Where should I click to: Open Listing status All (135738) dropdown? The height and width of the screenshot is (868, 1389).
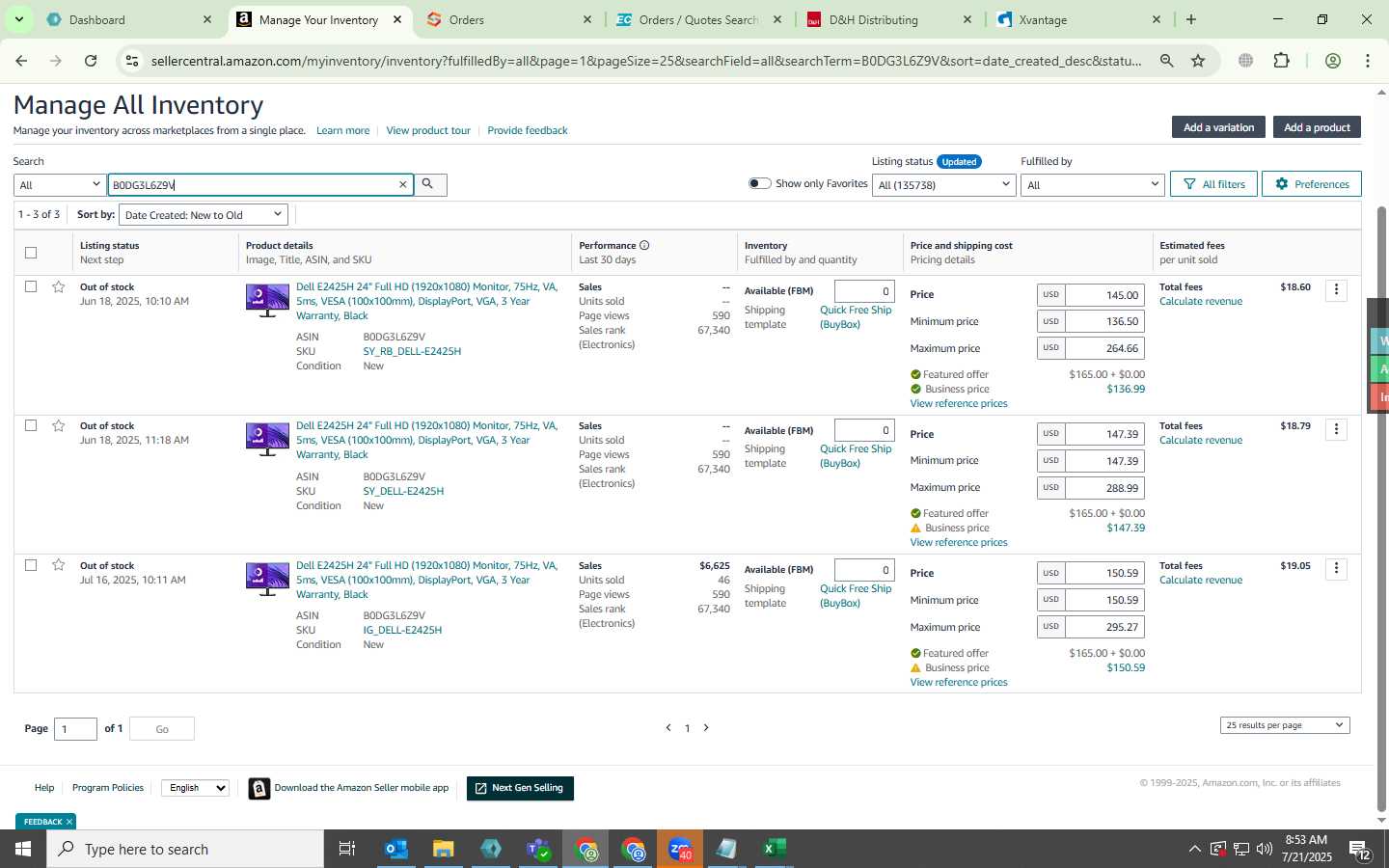(943, 184)
